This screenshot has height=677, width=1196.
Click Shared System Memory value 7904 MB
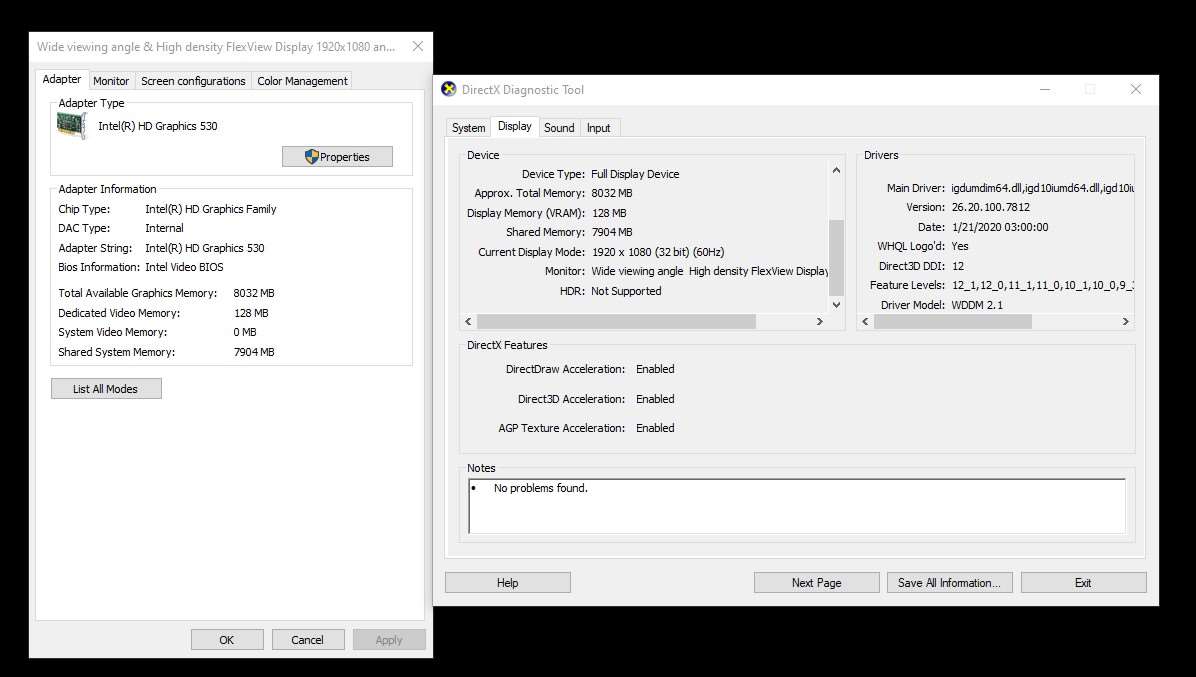254,352
